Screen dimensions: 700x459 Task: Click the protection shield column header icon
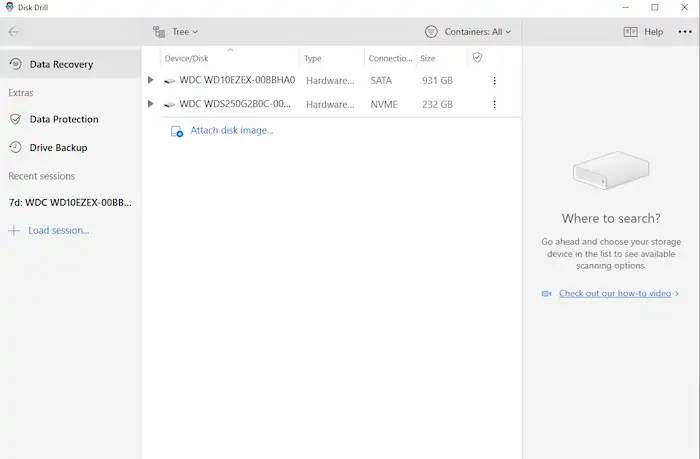coord(477,58)
